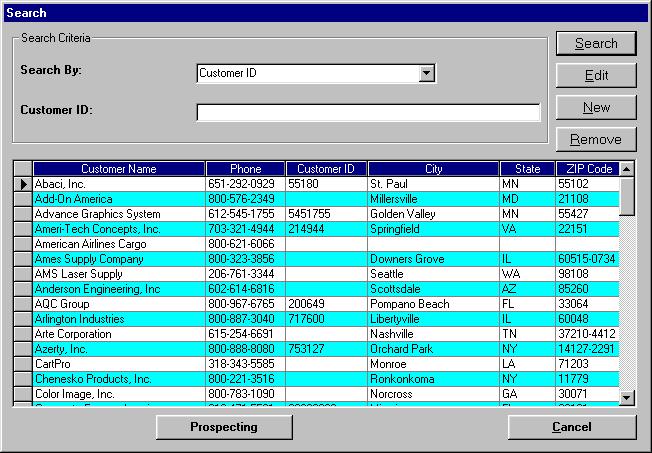Select Color Image, Inc. name cell
The height and width of the screenshot is (453, 652).
(x=119, y=394)
